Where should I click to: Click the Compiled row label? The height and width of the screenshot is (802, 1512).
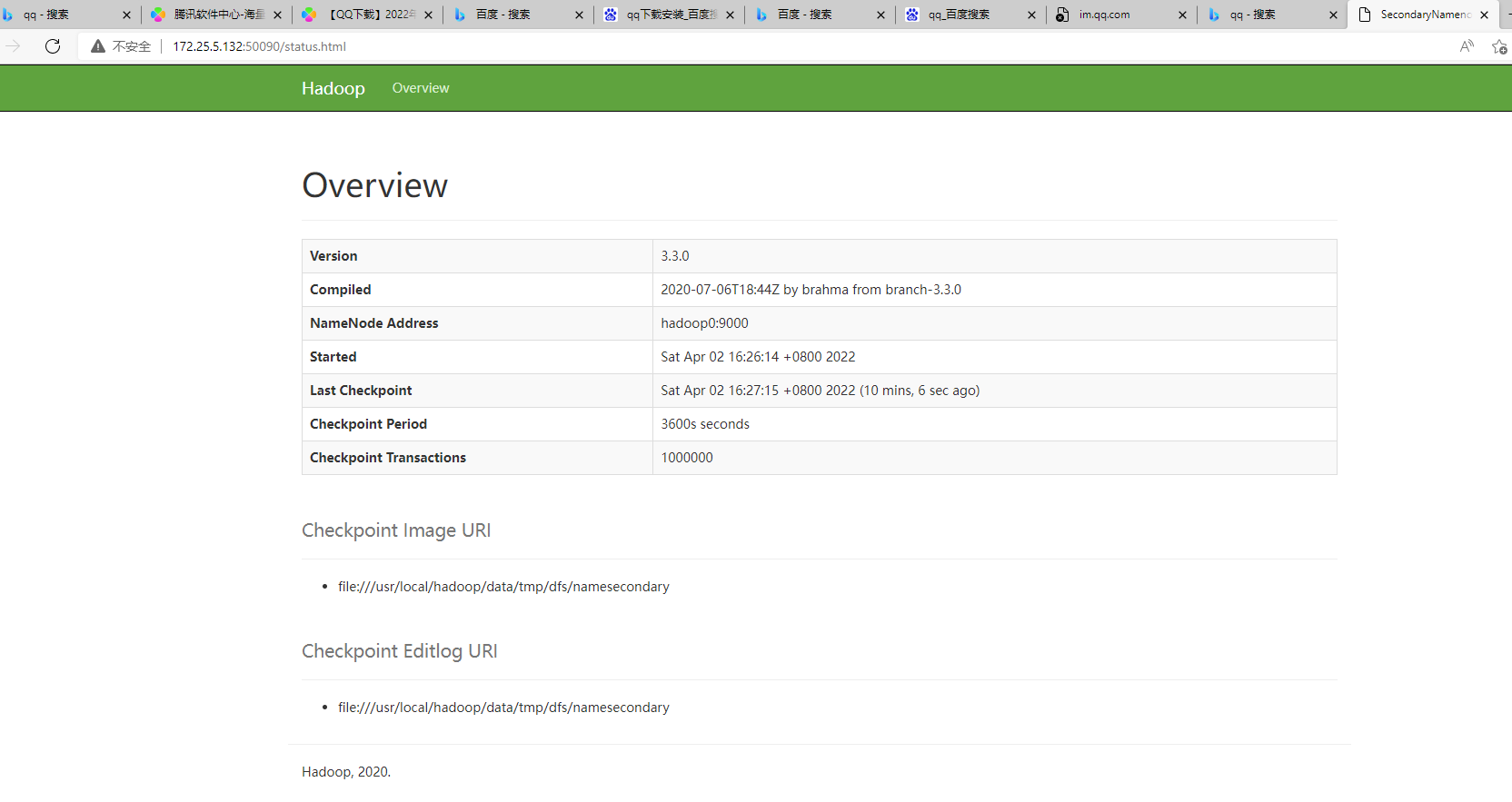click(x=341, y=290)
